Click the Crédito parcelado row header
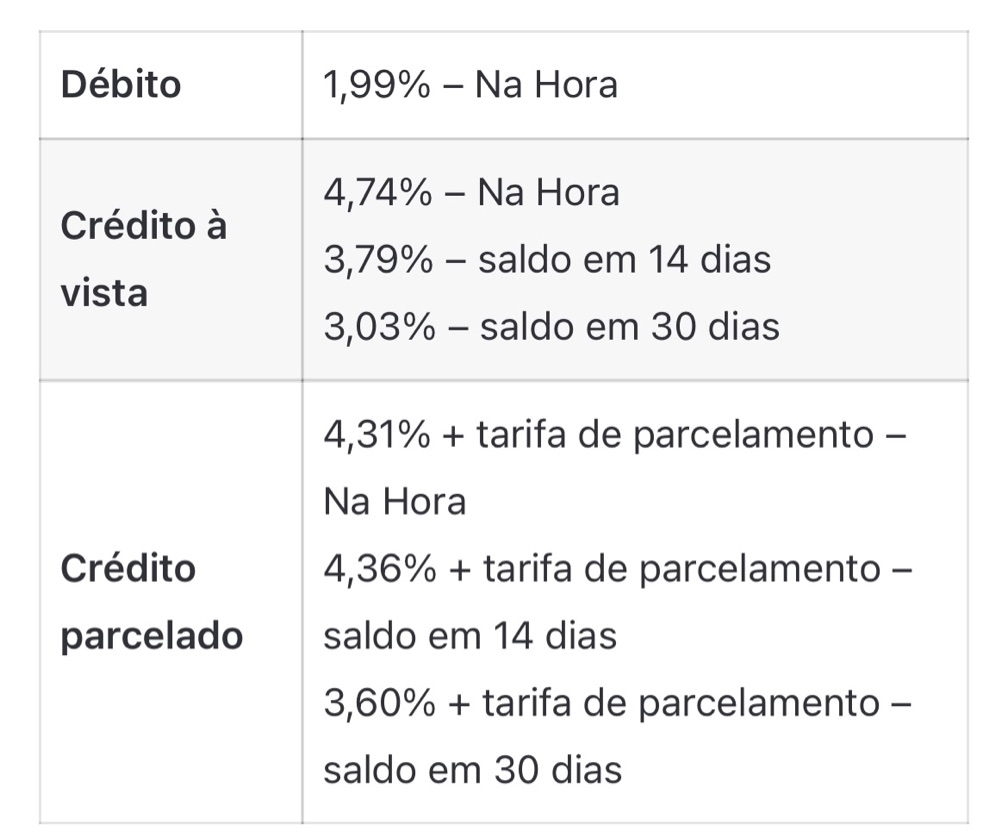The image size is (1008, 838). point(152,602)
